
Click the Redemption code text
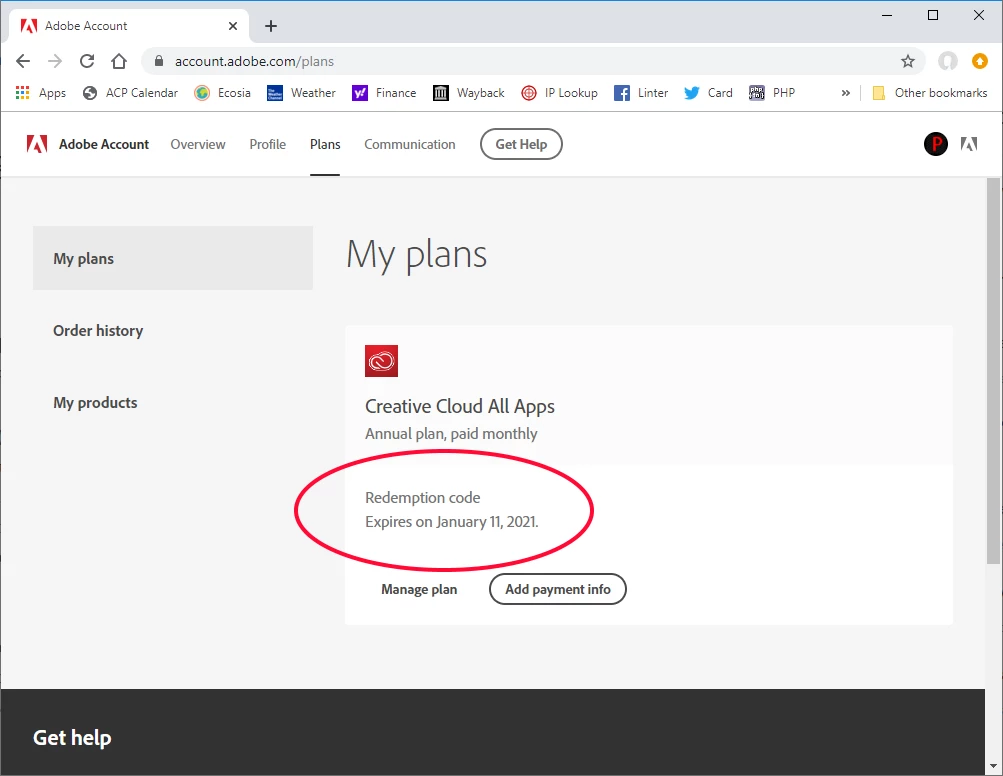point(423,498)
